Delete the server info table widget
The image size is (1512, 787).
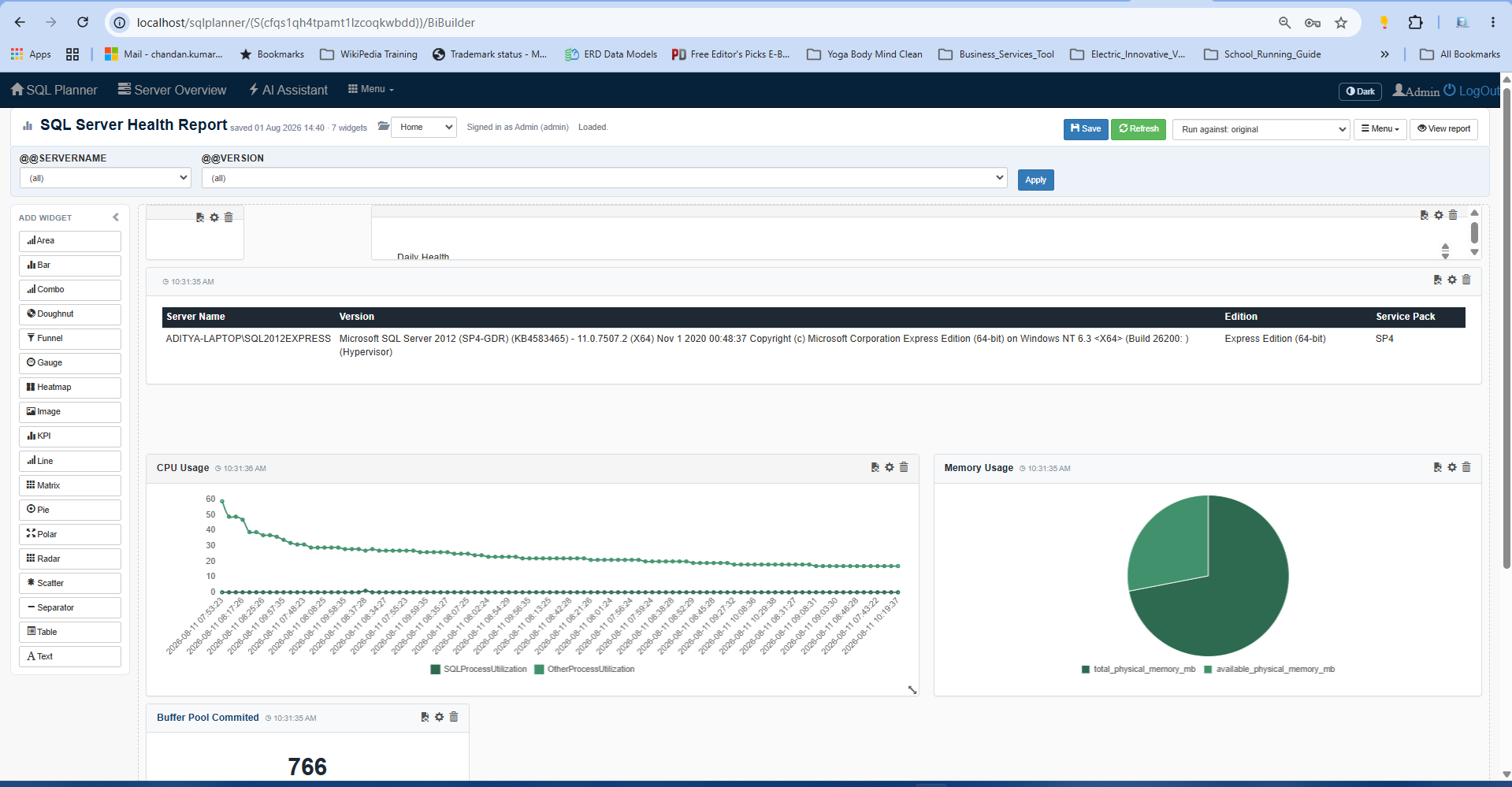pyautogui.click(x=1466, y=280)
